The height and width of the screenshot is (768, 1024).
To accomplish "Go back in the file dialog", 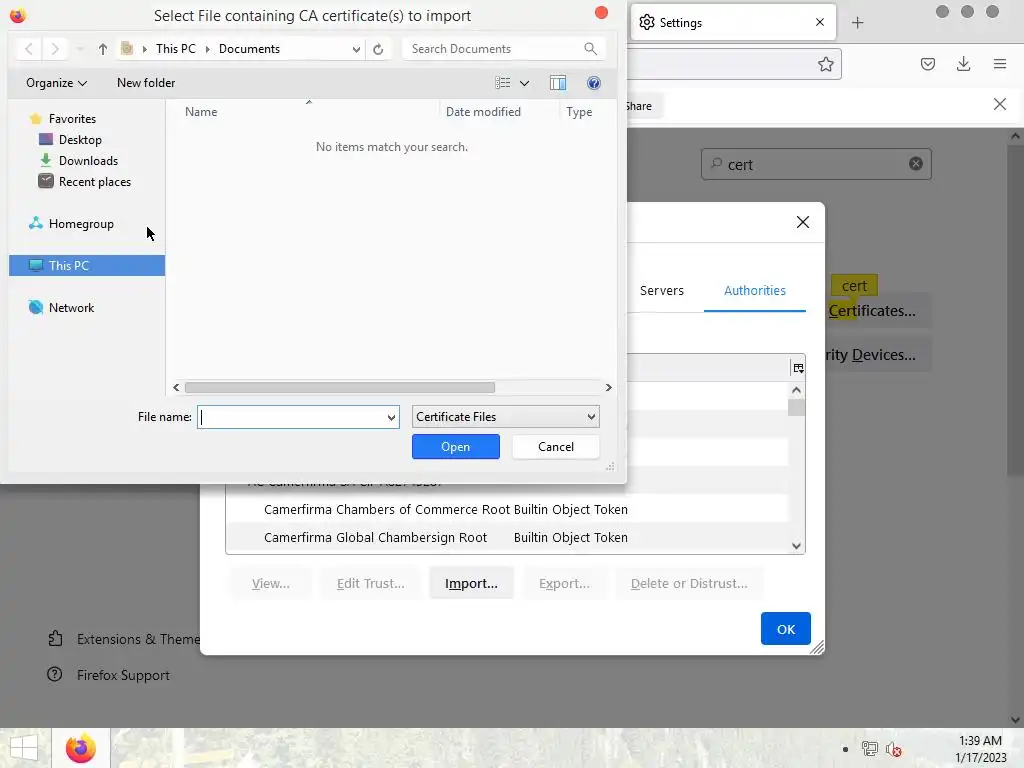I will coord(29,49).
